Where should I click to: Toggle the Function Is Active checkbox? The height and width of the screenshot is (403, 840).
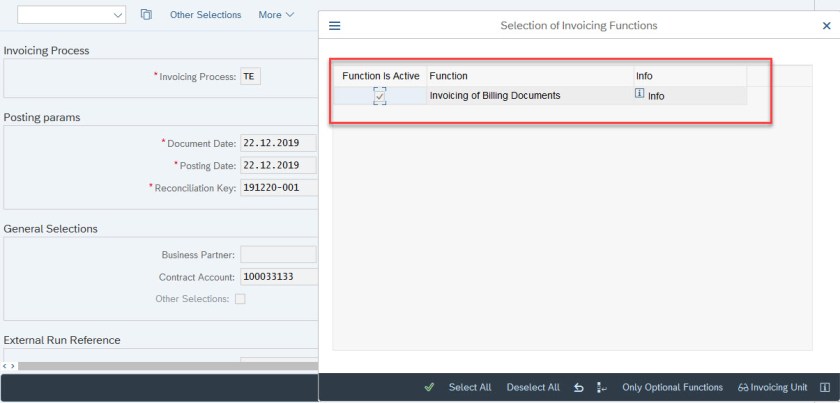379,96
